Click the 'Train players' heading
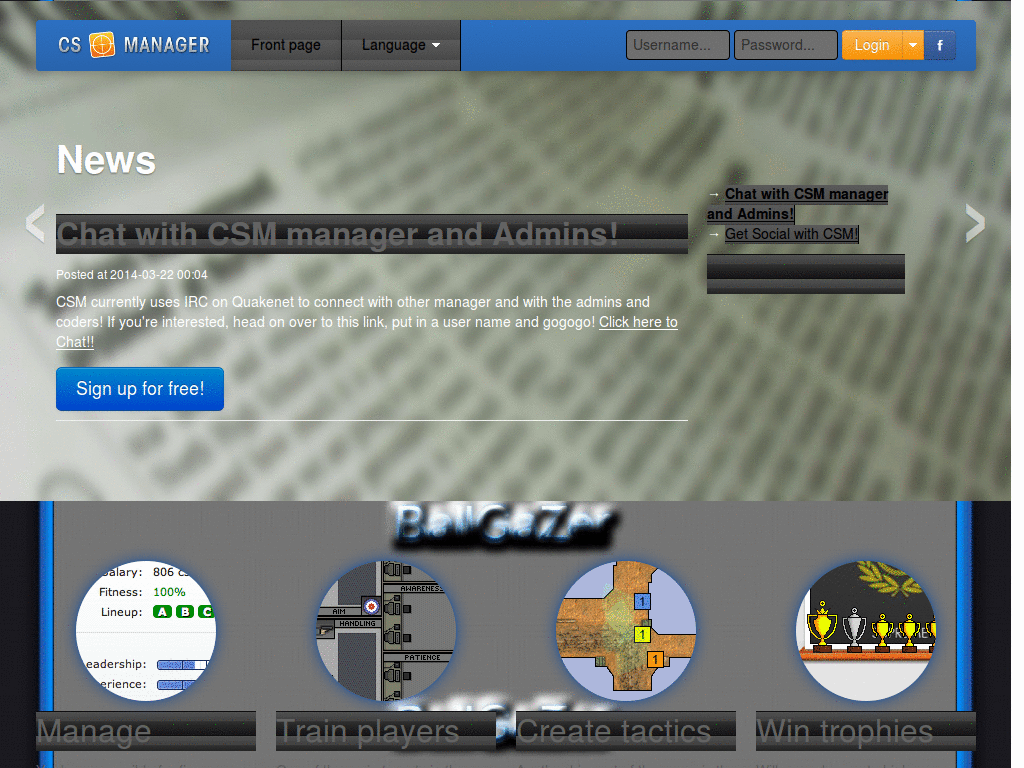 tap(368, 731)
